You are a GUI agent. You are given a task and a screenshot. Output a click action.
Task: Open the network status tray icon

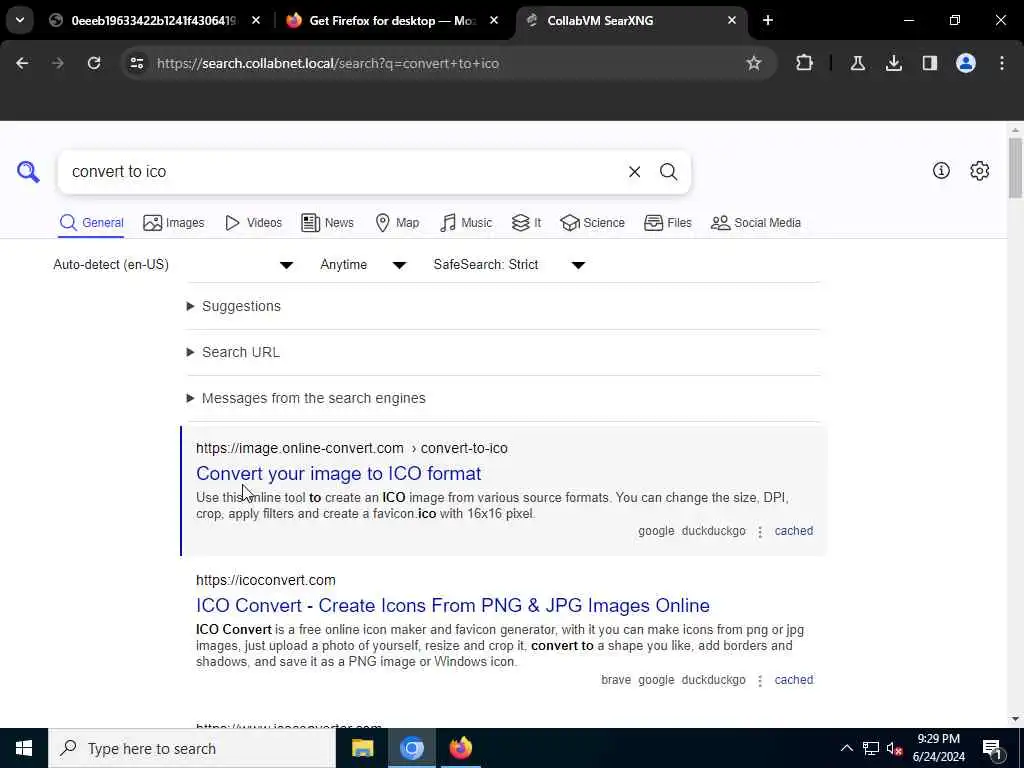(871, 748)
